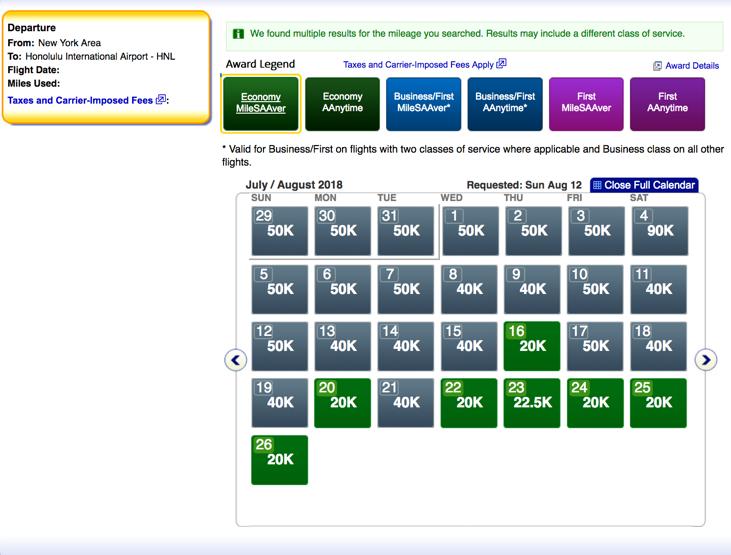Screen dimensions: 731x555
Task: Go to previous calendar dates arrow
Action: tap(235, 360)
